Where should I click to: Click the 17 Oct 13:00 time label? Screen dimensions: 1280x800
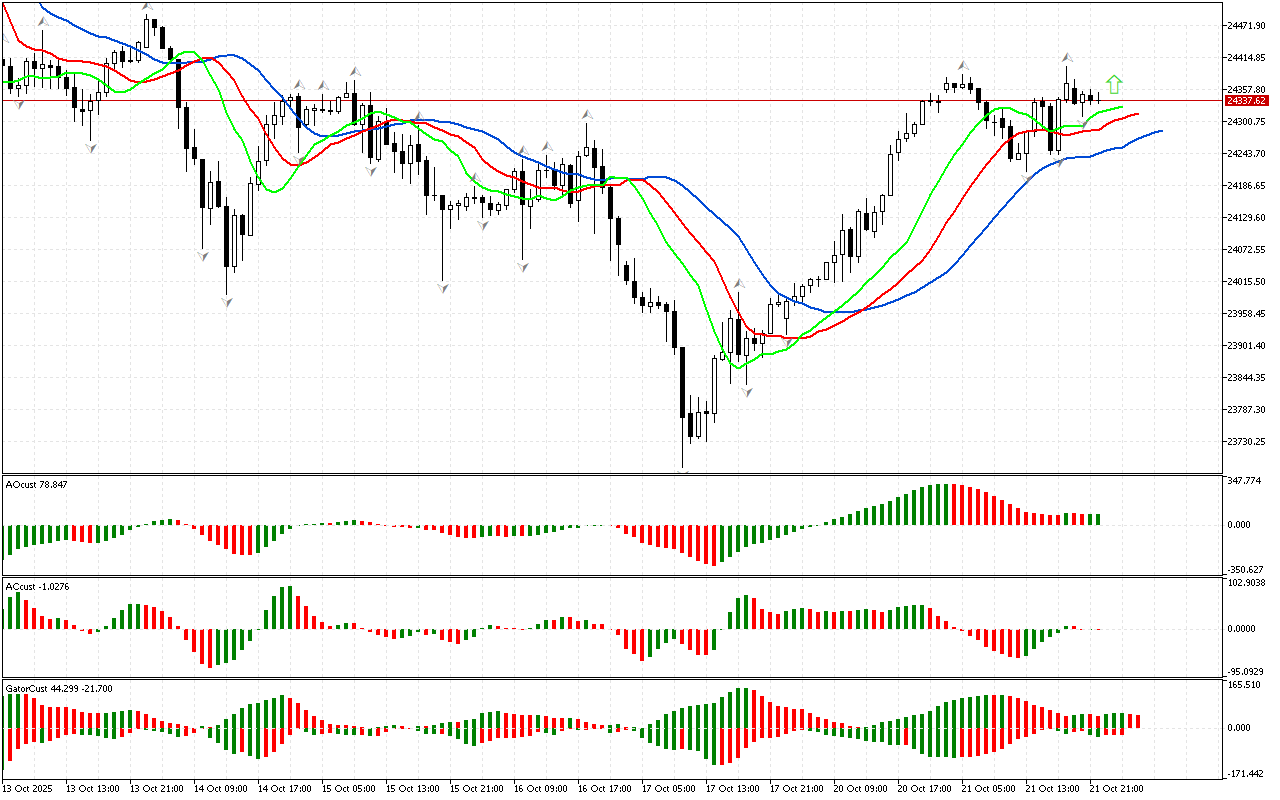731,789
